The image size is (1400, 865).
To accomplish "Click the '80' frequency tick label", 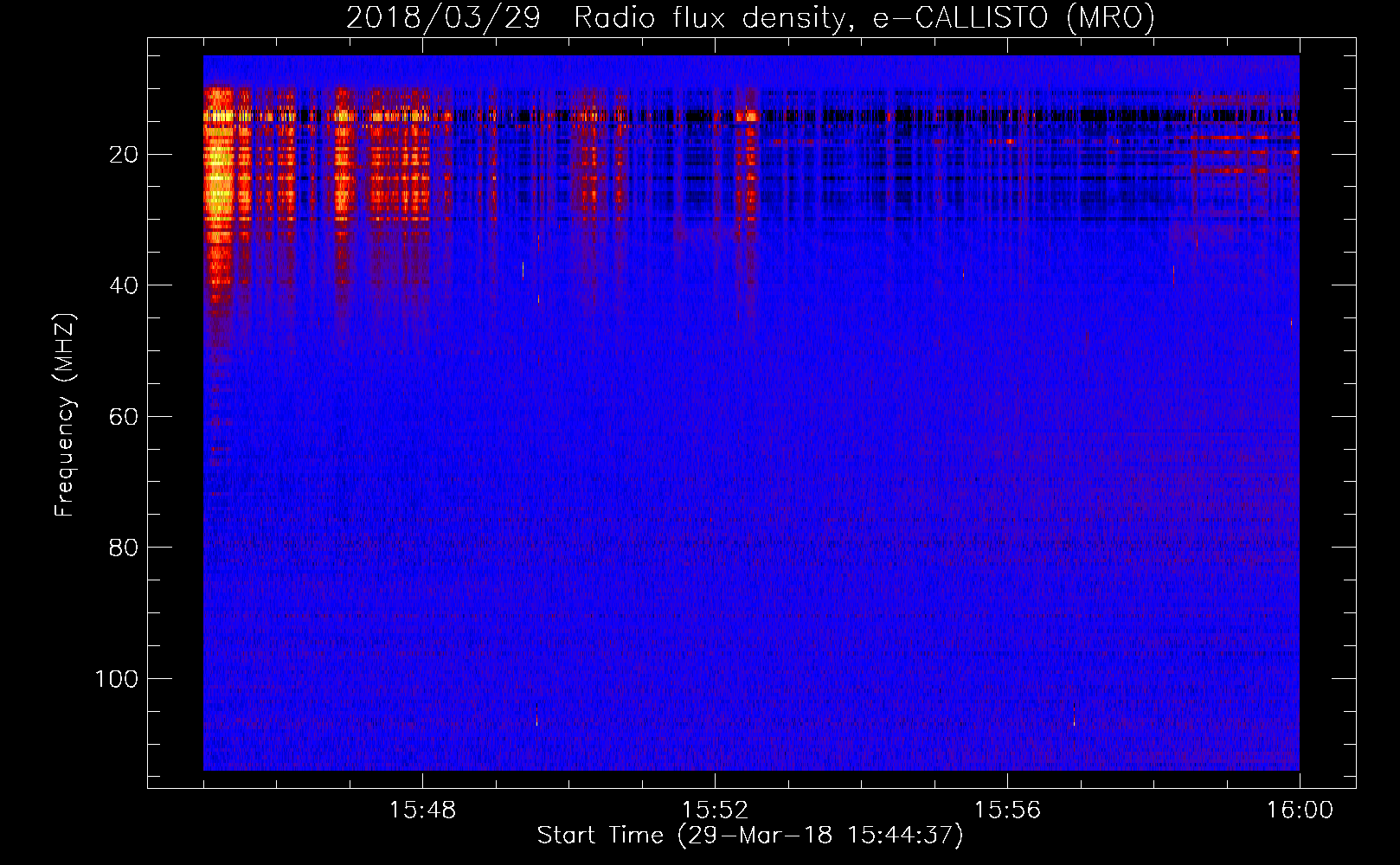I will 124,548.
